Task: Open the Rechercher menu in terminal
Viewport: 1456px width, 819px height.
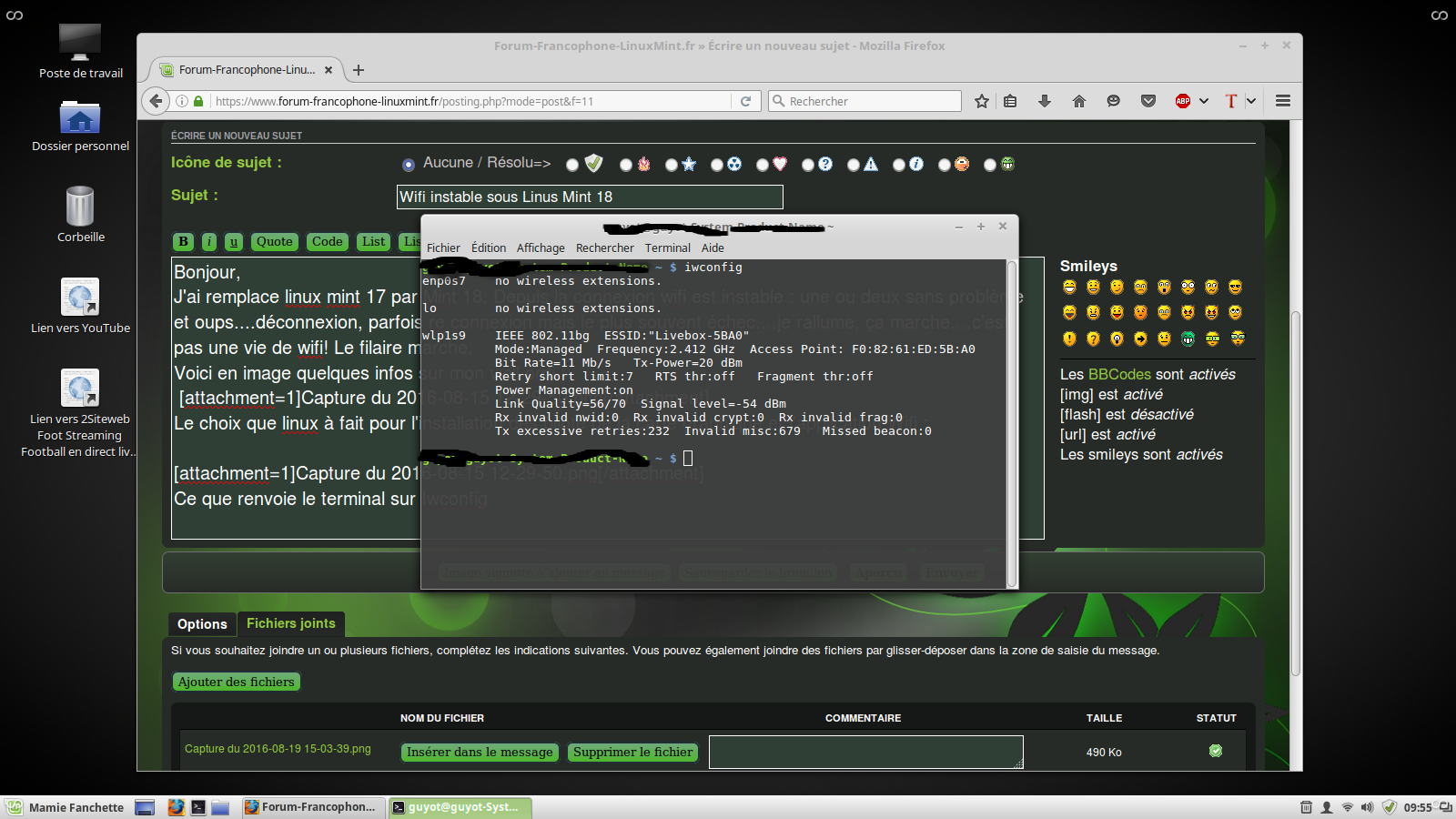Action: click(605, 248)
